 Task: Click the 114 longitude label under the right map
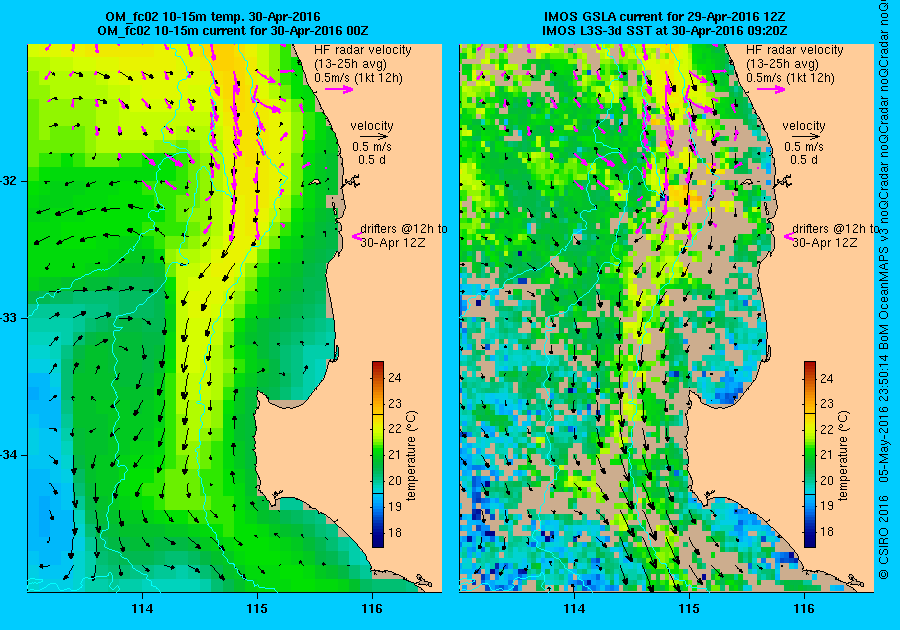point(575,609)
